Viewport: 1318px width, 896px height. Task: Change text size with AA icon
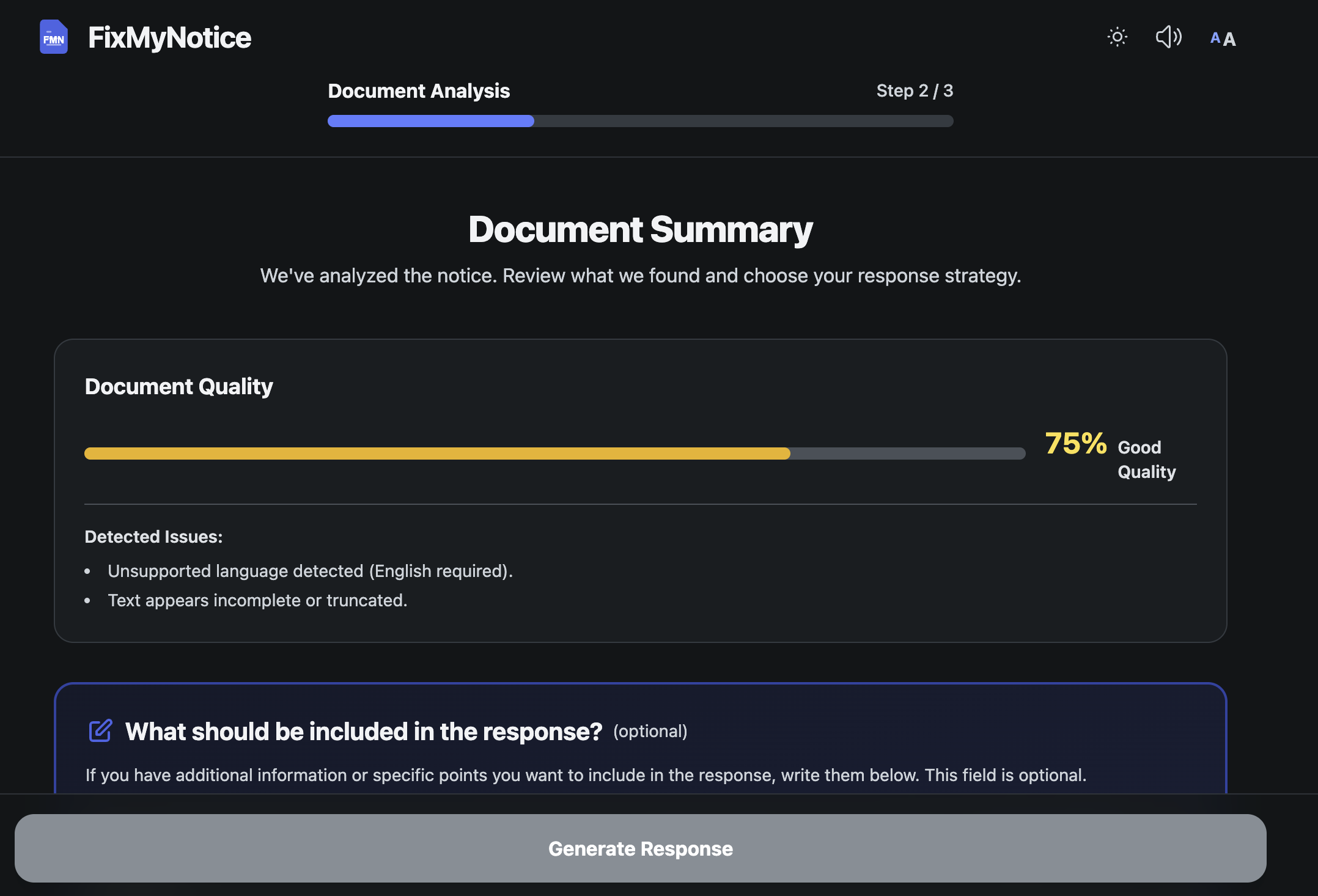(x=1223, y=39)
